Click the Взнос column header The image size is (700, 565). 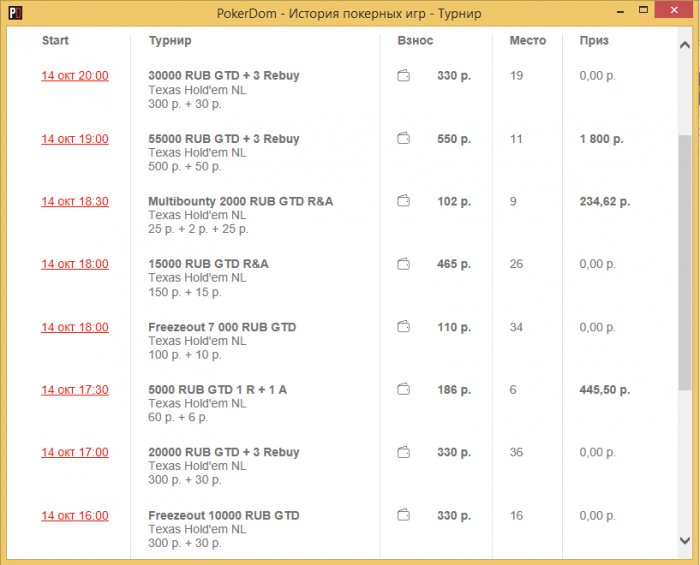pos(415,41)
